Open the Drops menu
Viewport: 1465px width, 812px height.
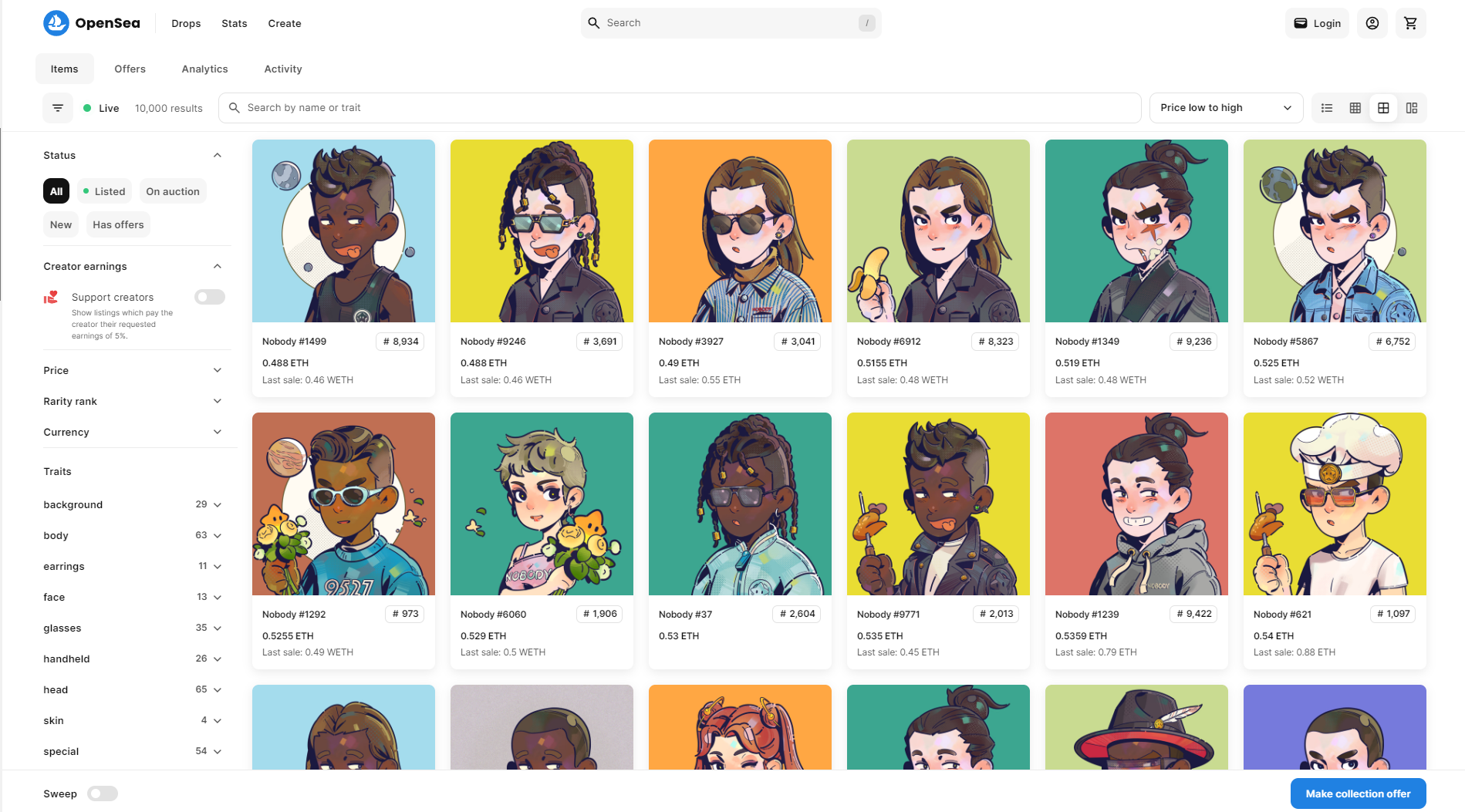click(x=186, y=23)
